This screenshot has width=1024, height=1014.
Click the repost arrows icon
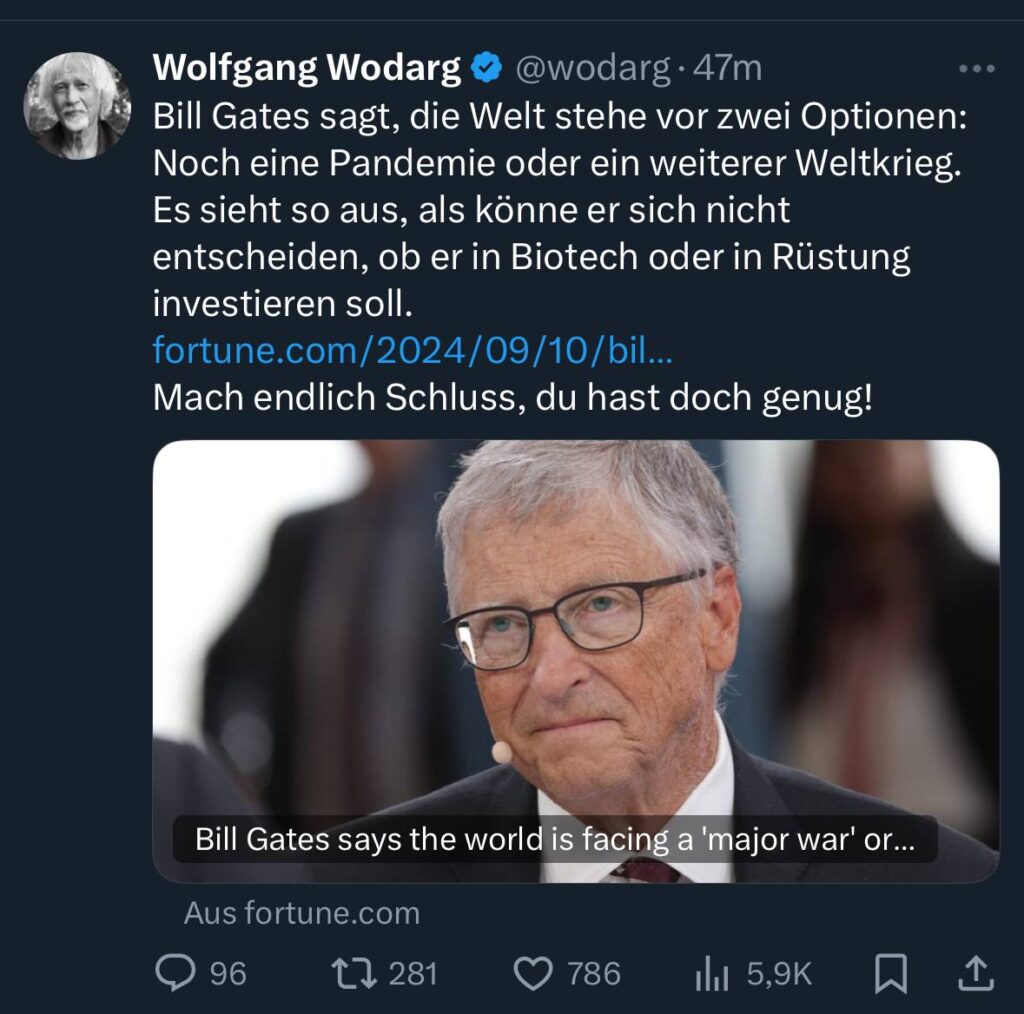click(354, 973)
